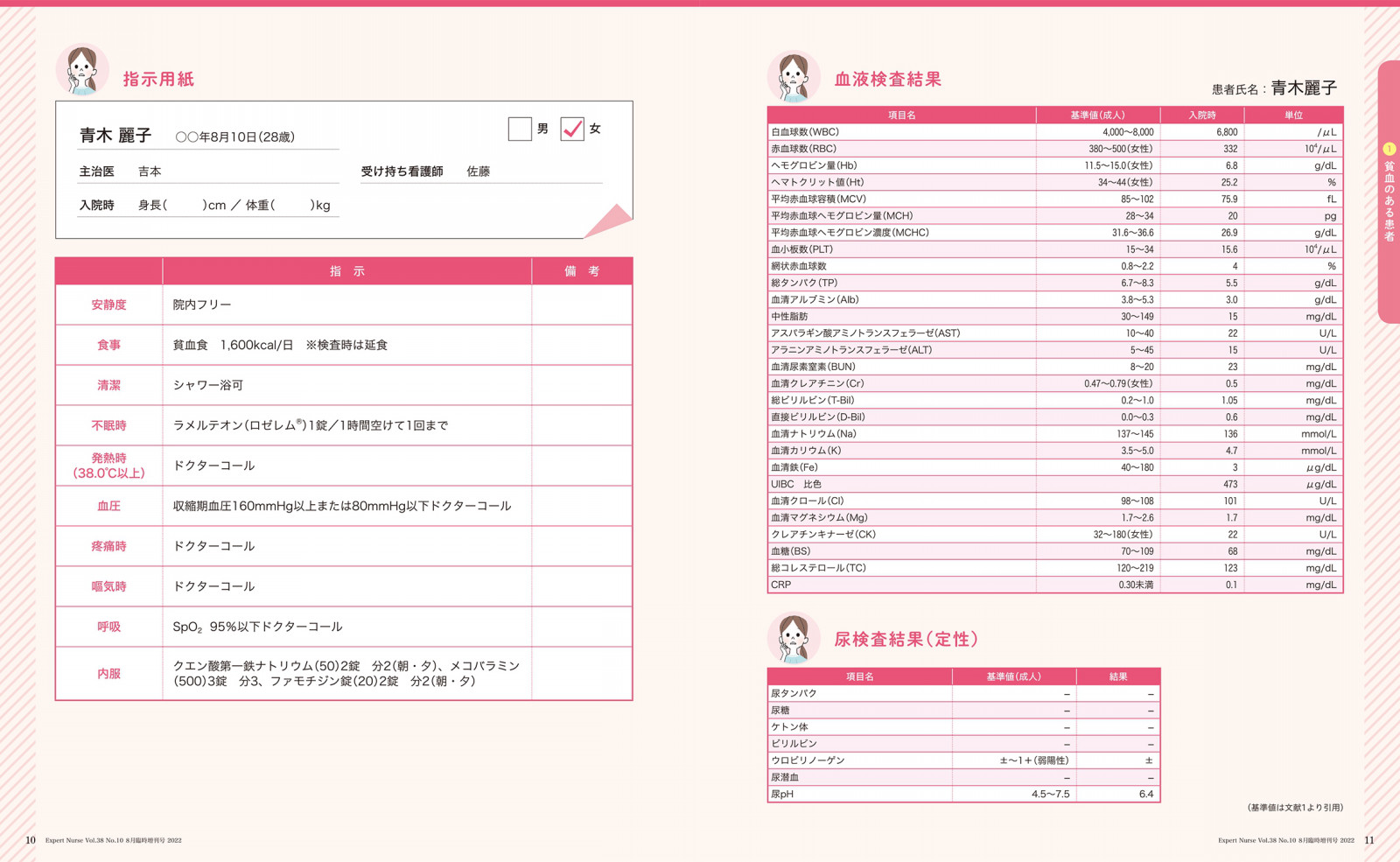
Task: Click 患者氏名:青木麗子 above the blood test table
Action: [1275, 88]
